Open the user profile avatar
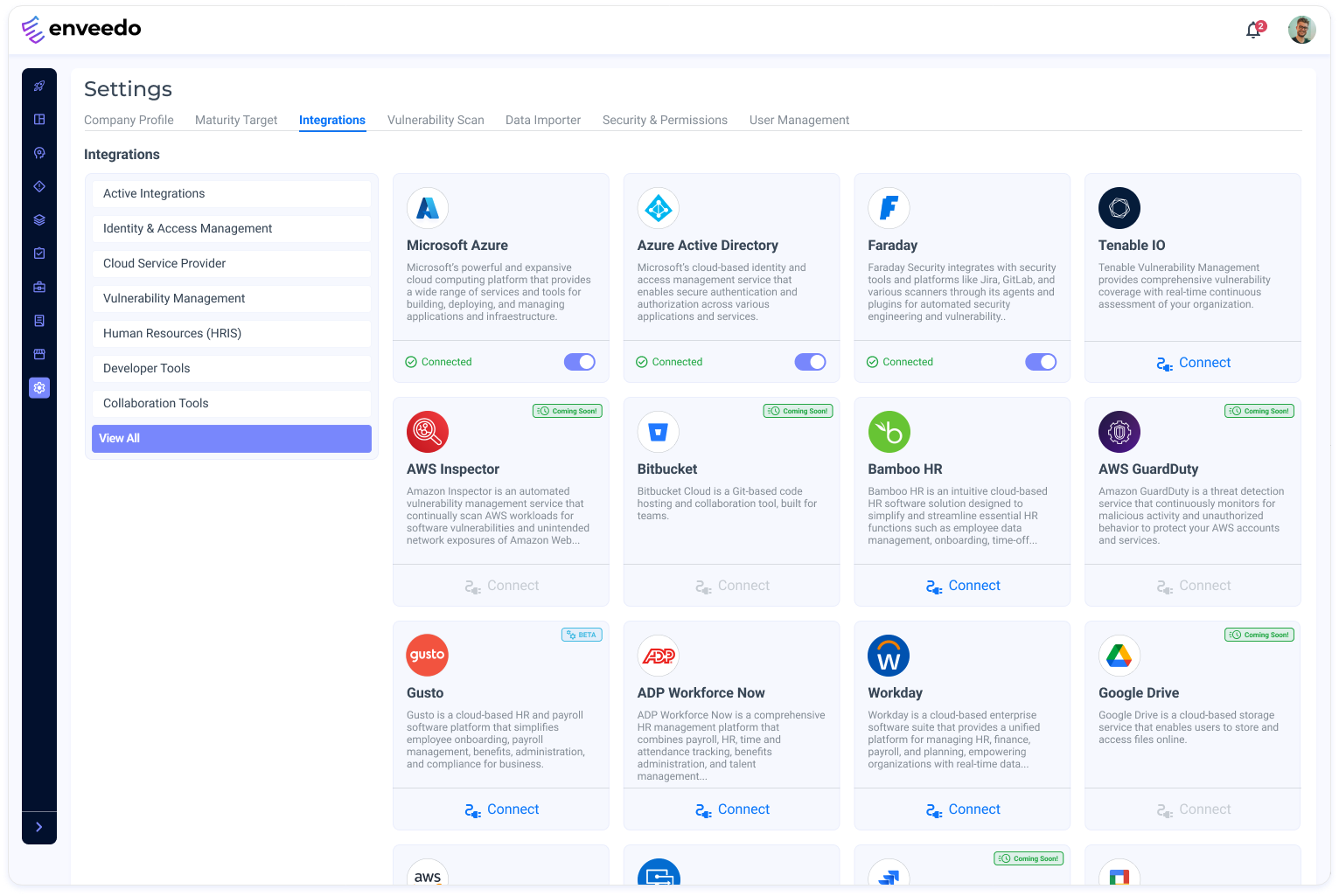This screenshot has width=1339, height=896. click(x=1301, y=30)
